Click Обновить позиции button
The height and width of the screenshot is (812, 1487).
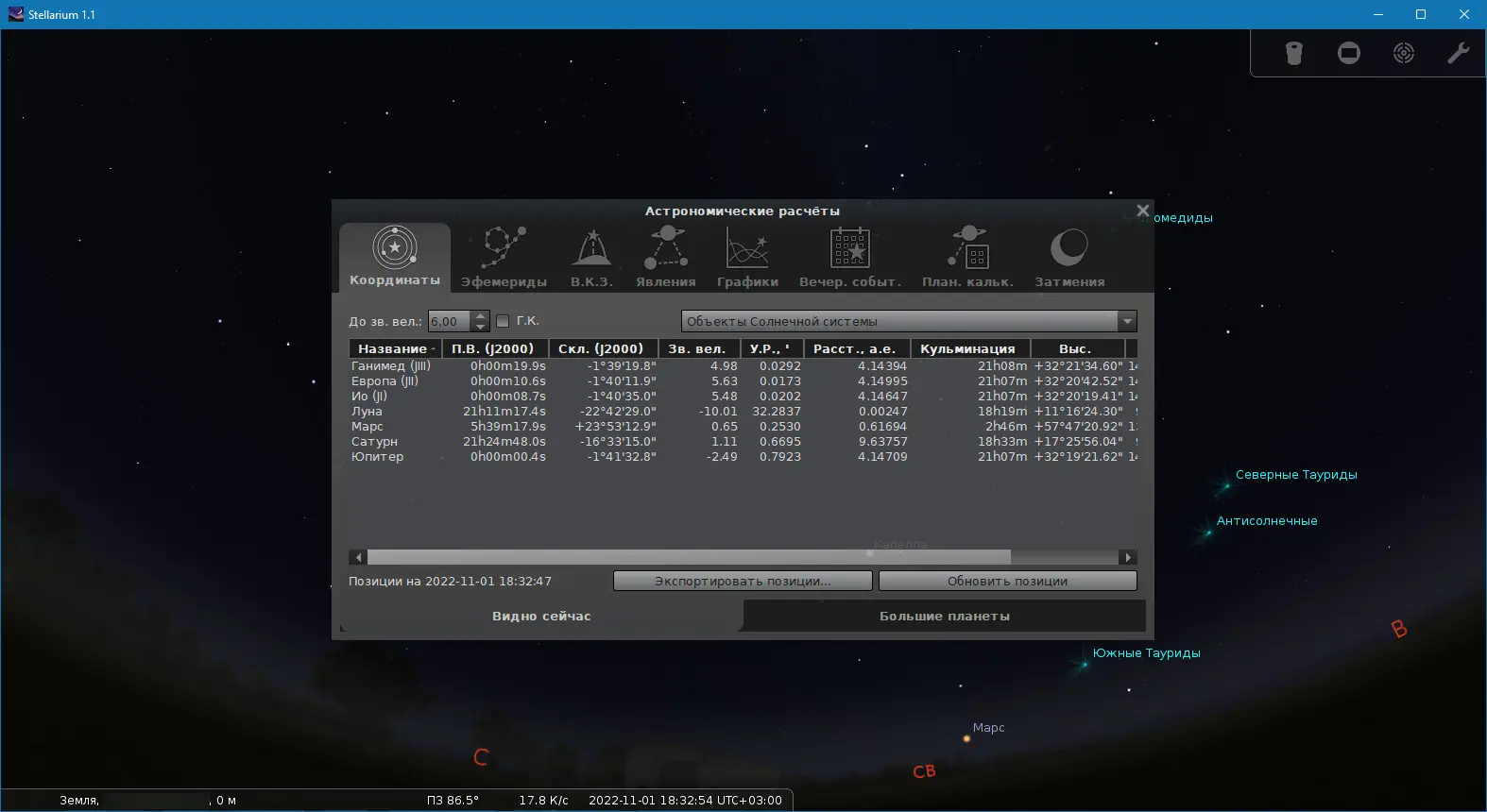(x=1008, y=581)
